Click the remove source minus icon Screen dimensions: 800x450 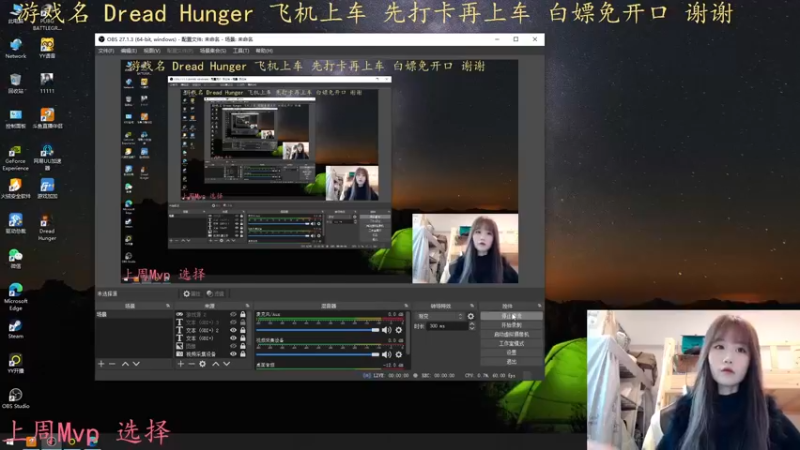coord(191,364)
